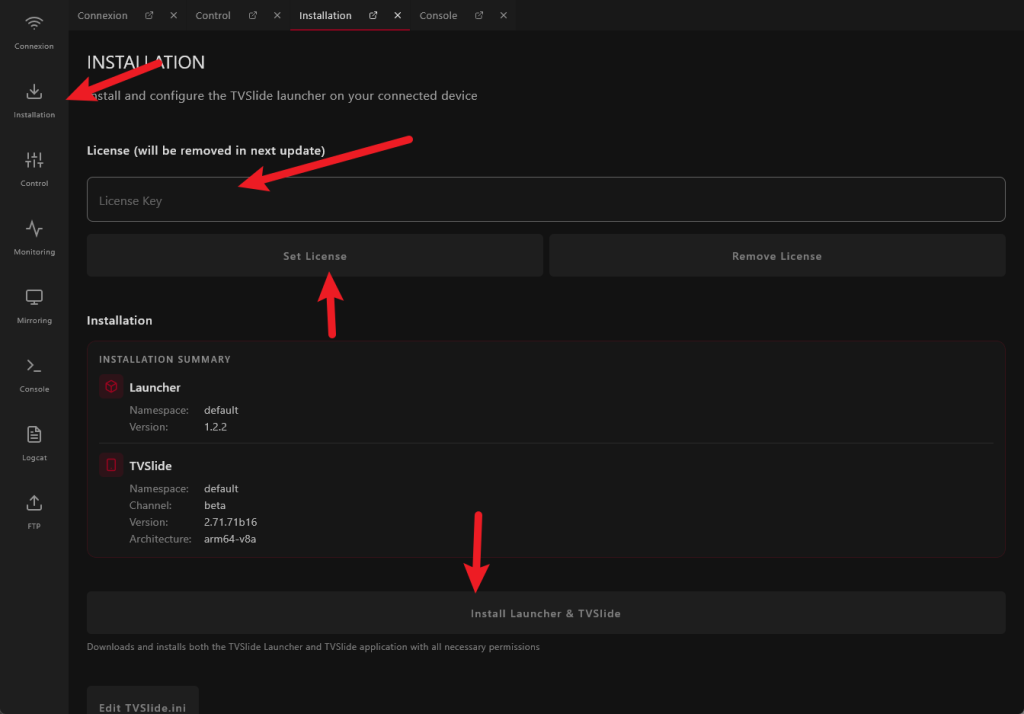
Task: Click the License Key input field
Action: tap(545, 200)
